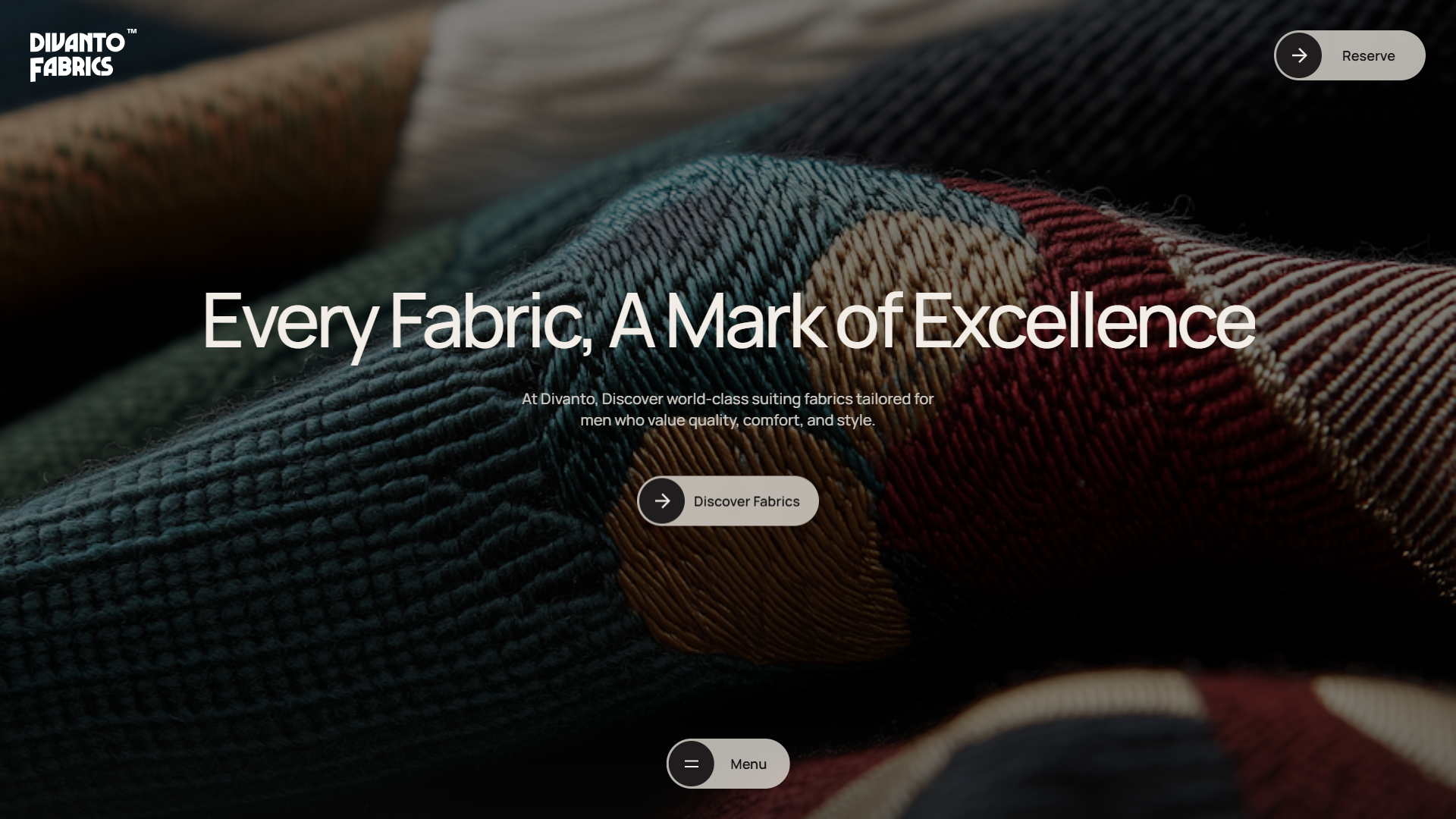Click the line men who value quality
This screenshot has height=819, width=1456.
[728, 420]
